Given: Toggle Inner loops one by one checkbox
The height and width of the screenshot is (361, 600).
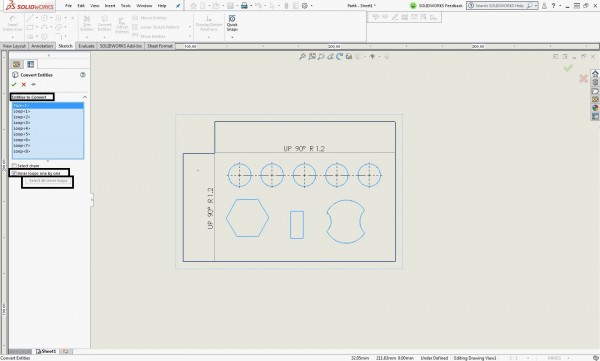Looking at the screenshot, I should coord(14,173).
